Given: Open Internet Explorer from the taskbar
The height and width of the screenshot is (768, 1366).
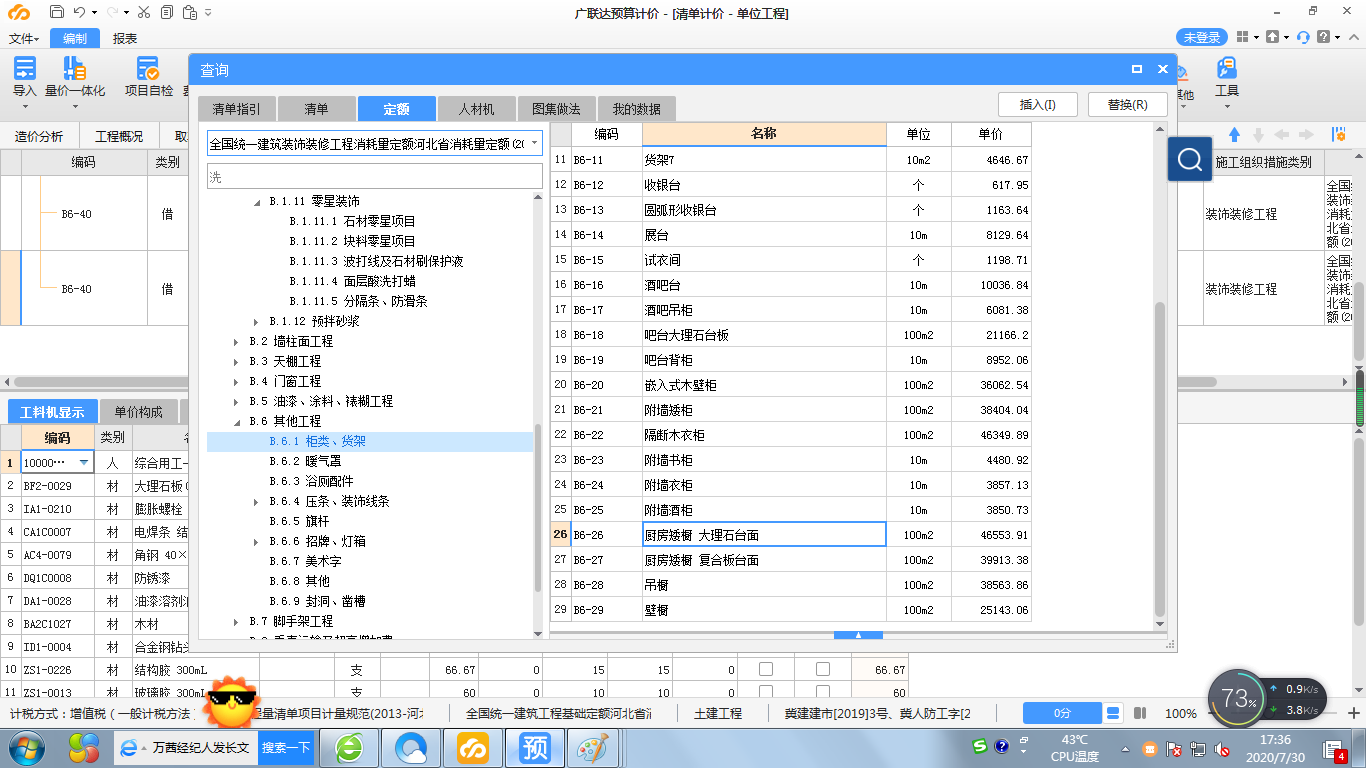Looking at the screenshot, I should 129,747.
